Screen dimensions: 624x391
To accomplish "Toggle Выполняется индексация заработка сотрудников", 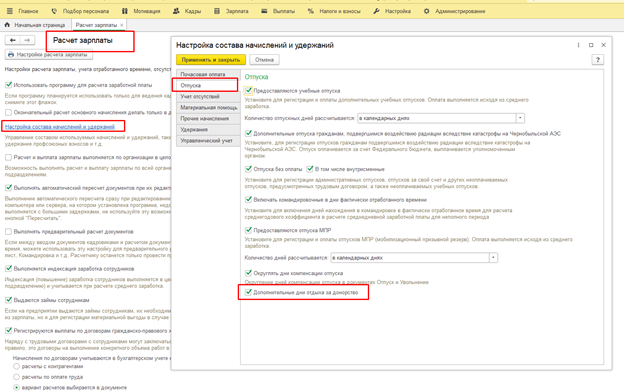I will point(8,268).
